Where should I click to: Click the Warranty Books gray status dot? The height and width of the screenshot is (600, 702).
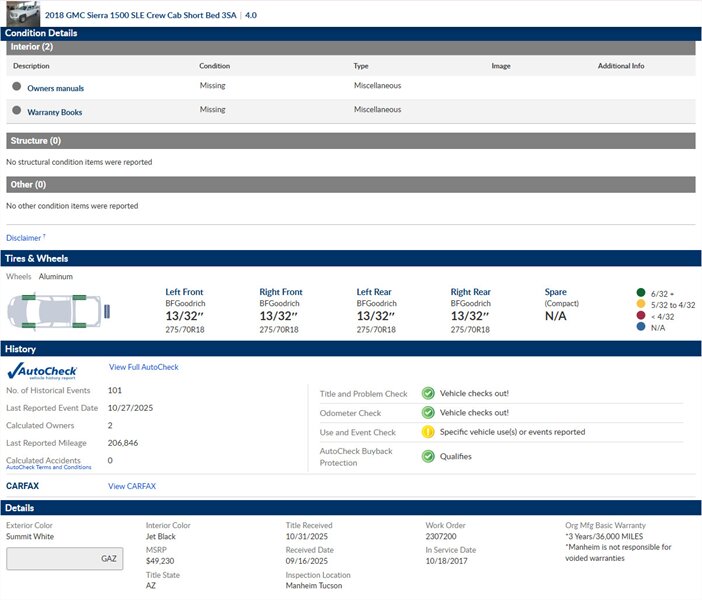coord(16,111)
